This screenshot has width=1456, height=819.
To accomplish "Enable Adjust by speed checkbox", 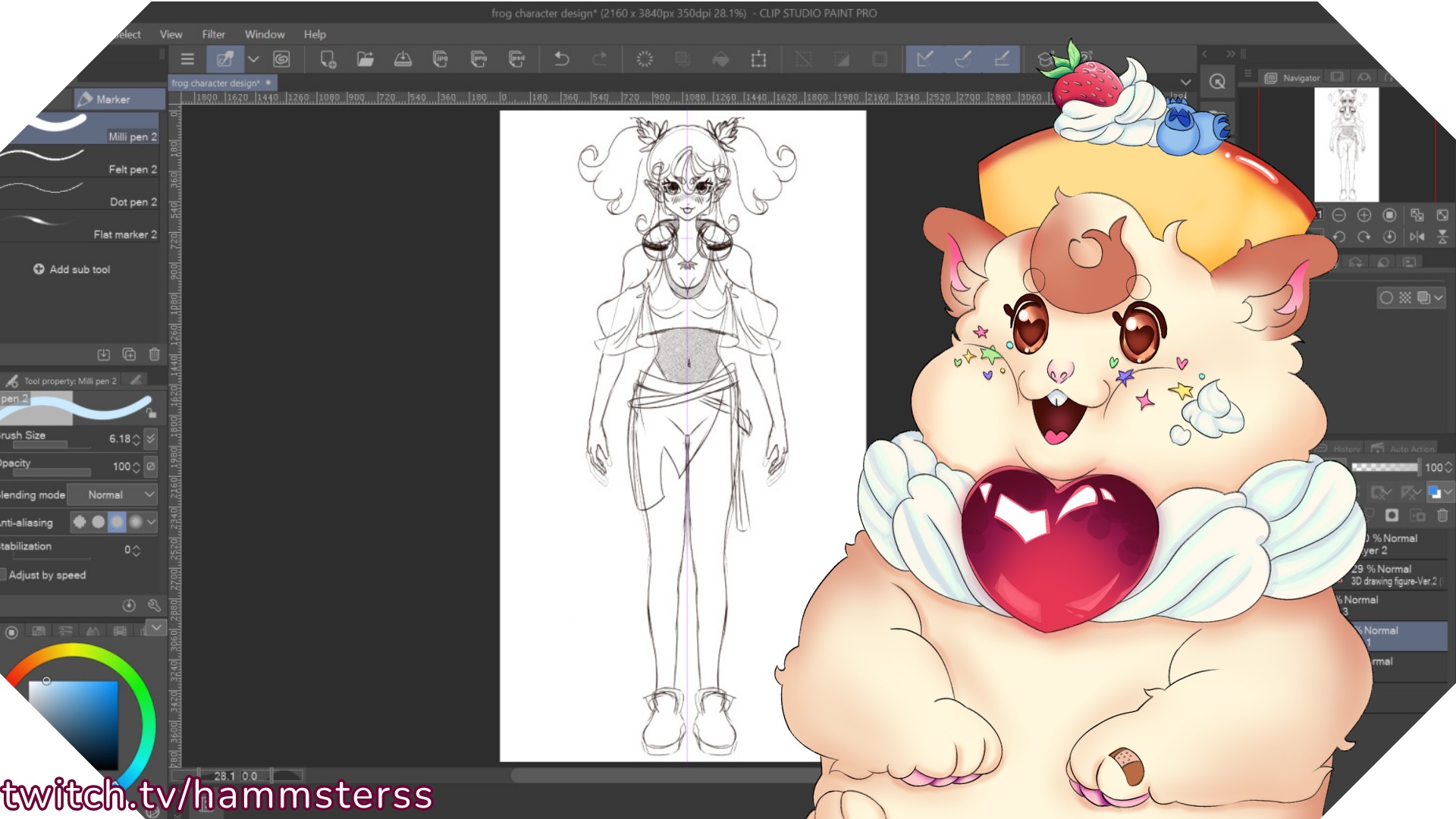I will [x=3, y=575].
